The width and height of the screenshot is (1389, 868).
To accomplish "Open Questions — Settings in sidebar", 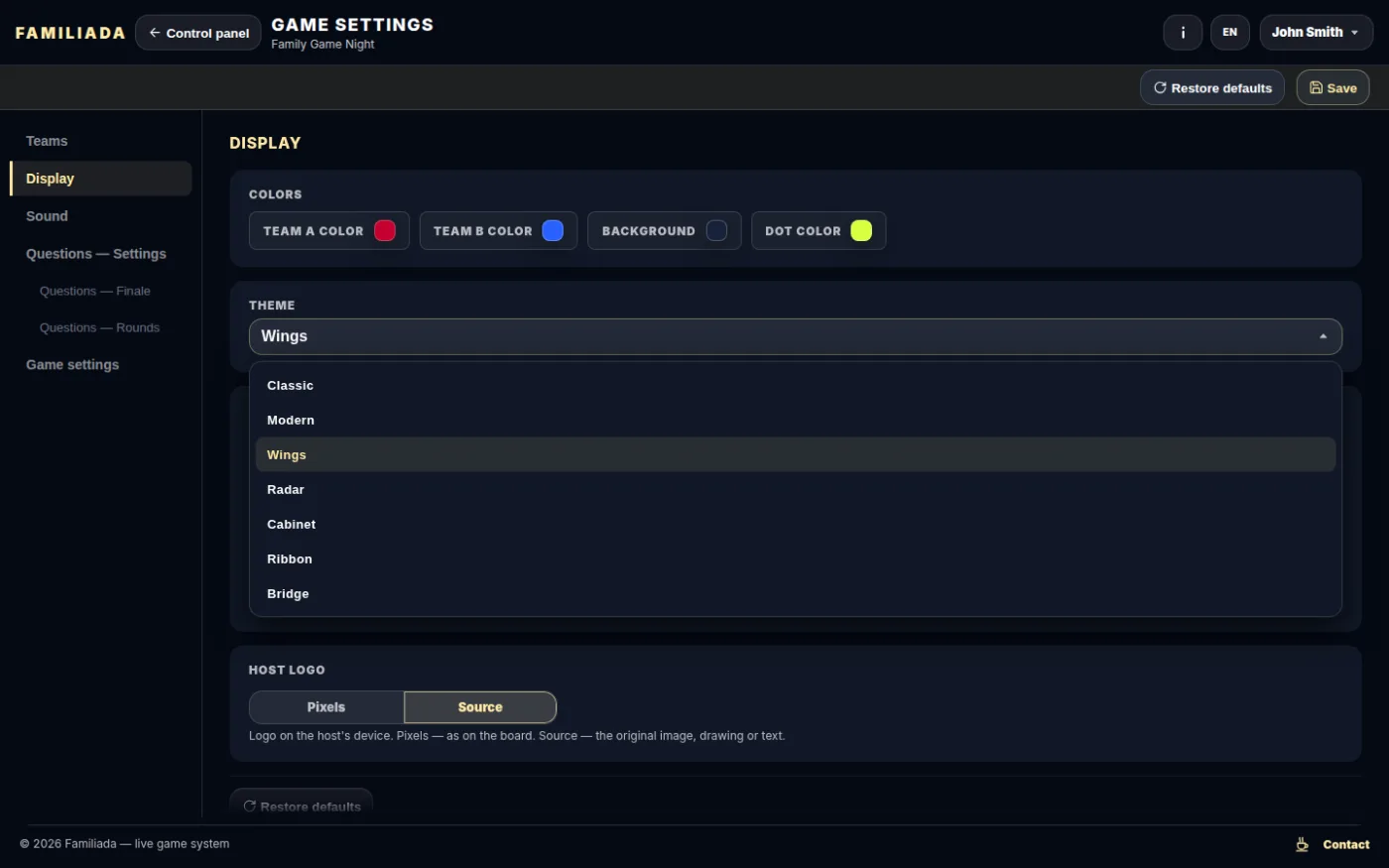I will click(100, 254).
